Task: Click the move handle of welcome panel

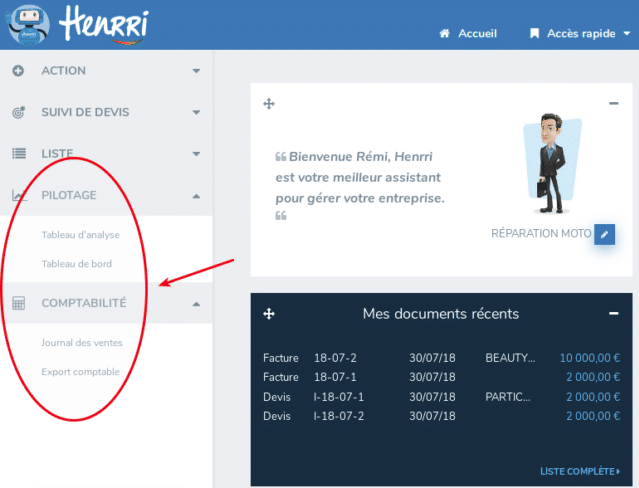Action: pos(269,104)
